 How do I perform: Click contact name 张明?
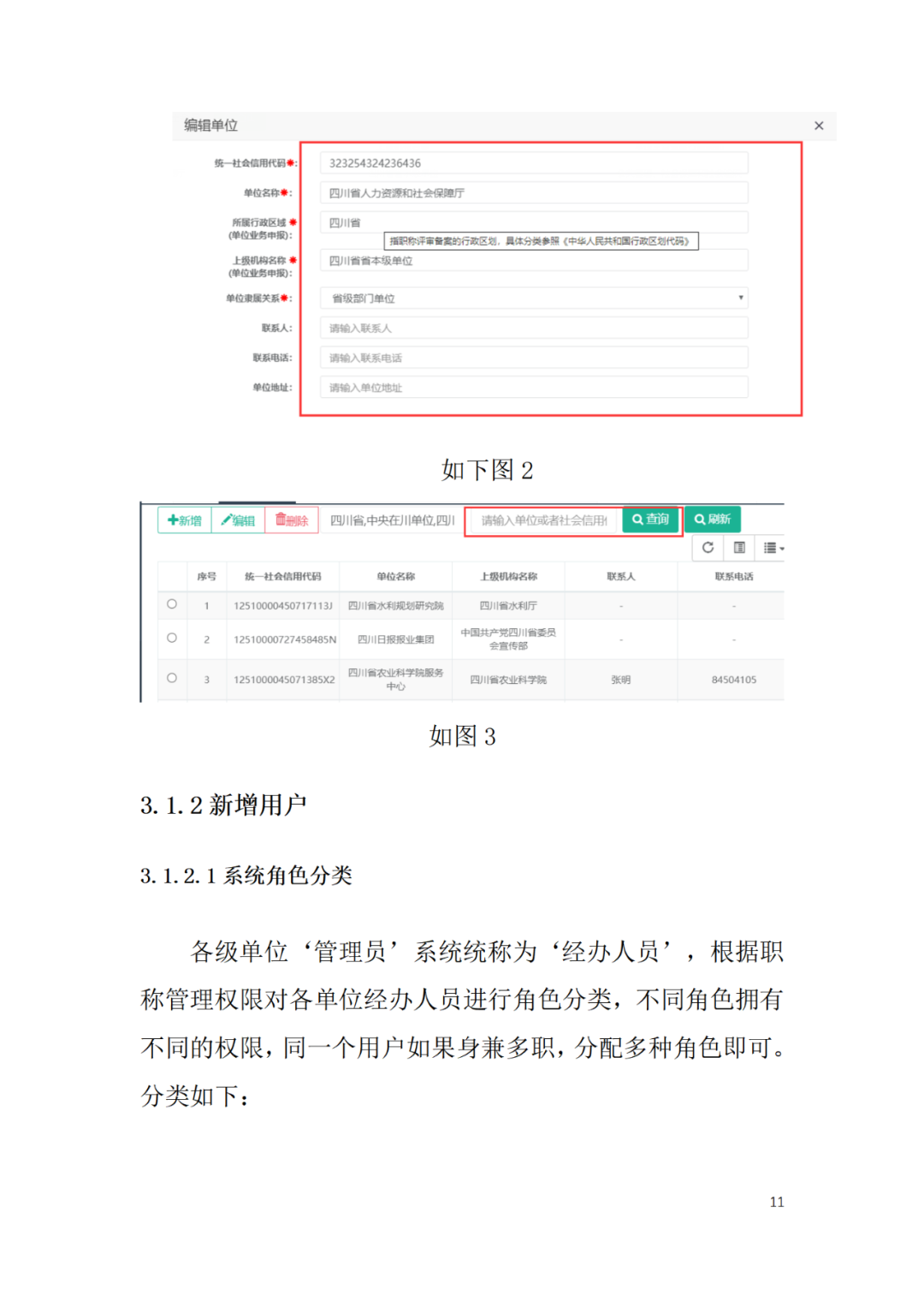(621, 680)
